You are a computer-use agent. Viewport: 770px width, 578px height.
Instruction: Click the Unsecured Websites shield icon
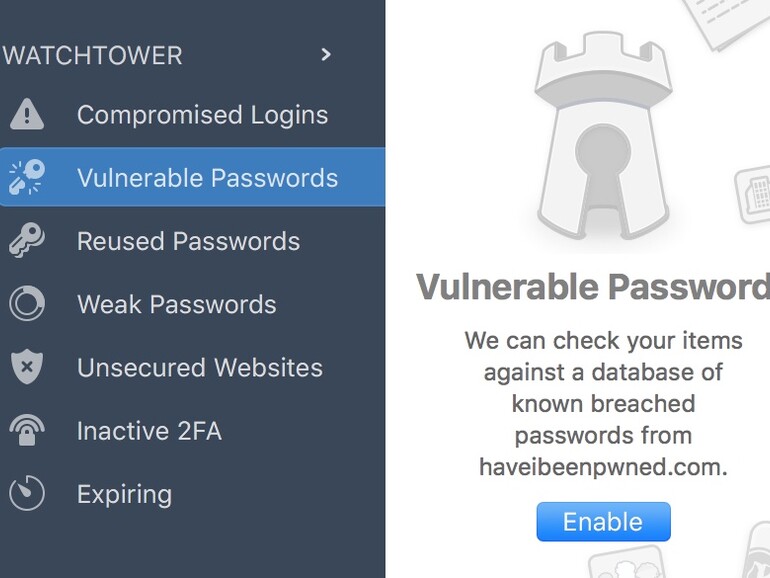(x=27, y=367)
